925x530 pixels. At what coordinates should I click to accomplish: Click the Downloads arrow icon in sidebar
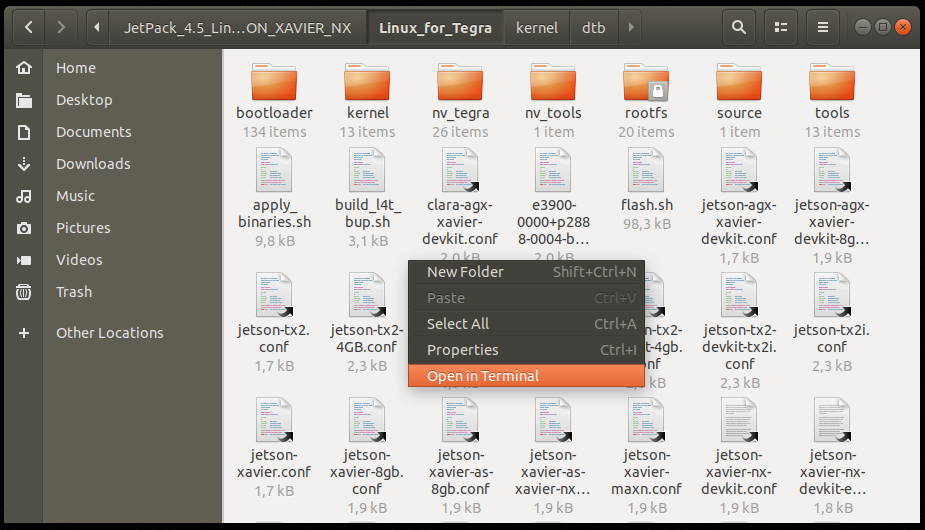pos(24,164)
